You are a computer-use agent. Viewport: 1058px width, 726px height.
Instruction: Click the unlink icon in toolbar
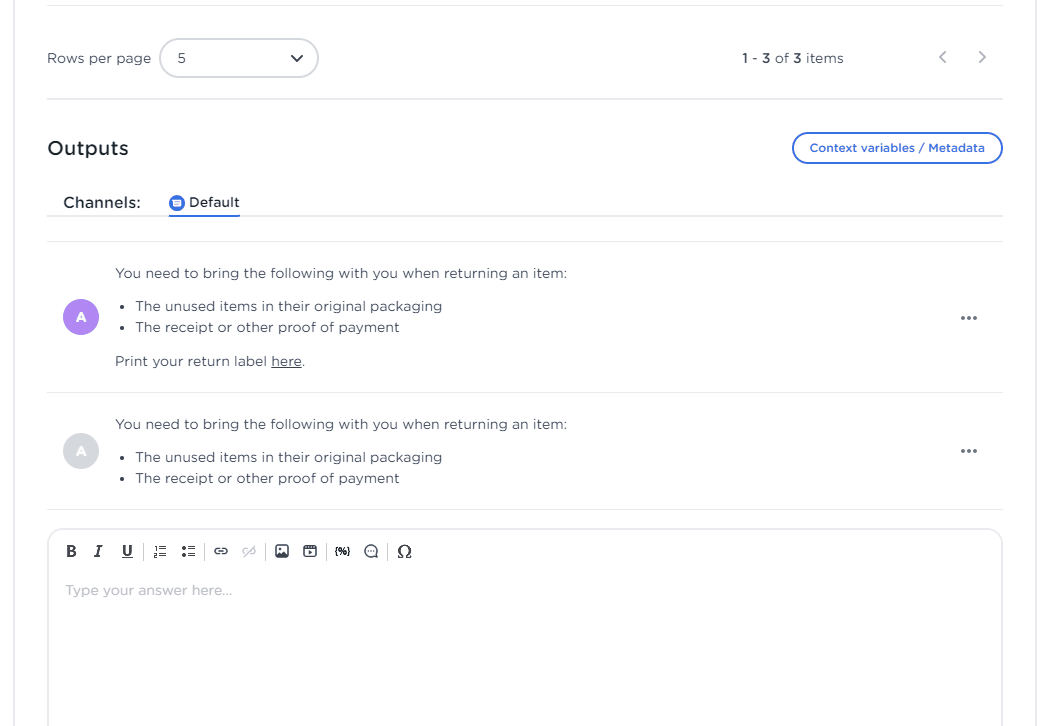pyautogui.click(x=249, y=551)
